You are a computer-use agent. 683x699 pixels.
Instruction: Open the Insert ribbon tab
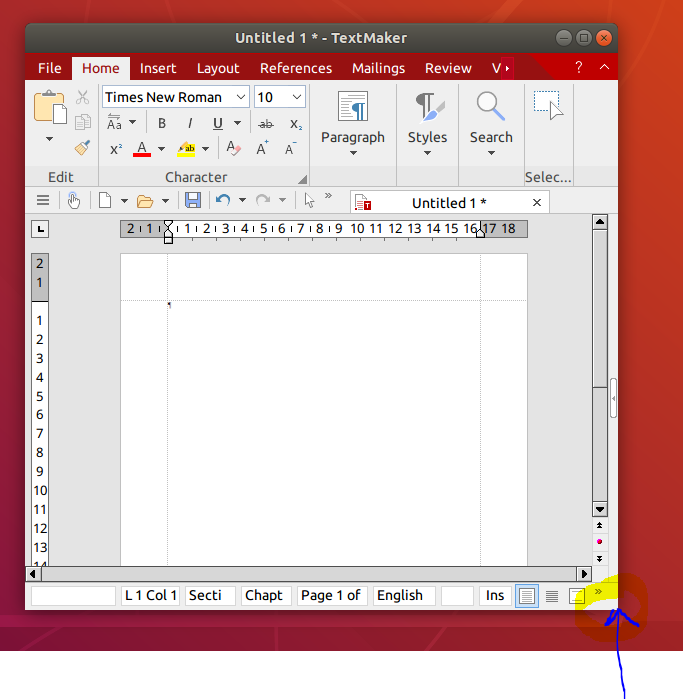coord(158,68)
